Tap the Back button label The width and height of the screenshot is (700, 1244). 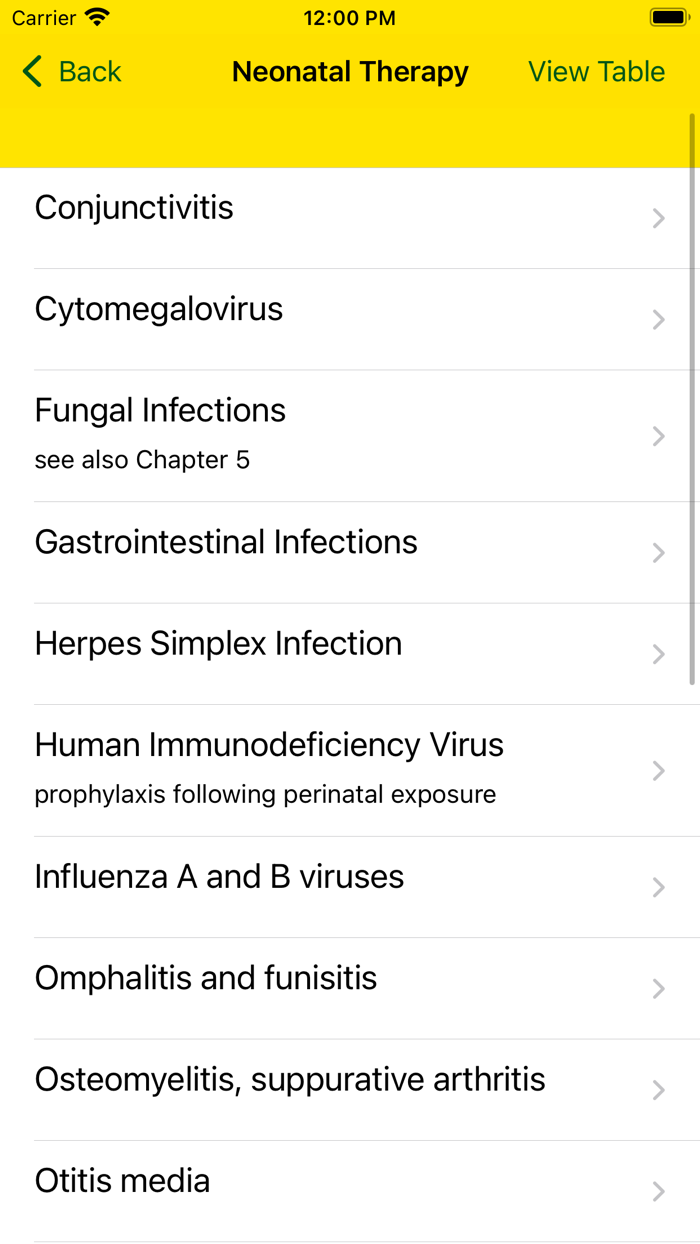tap(90, 72)
